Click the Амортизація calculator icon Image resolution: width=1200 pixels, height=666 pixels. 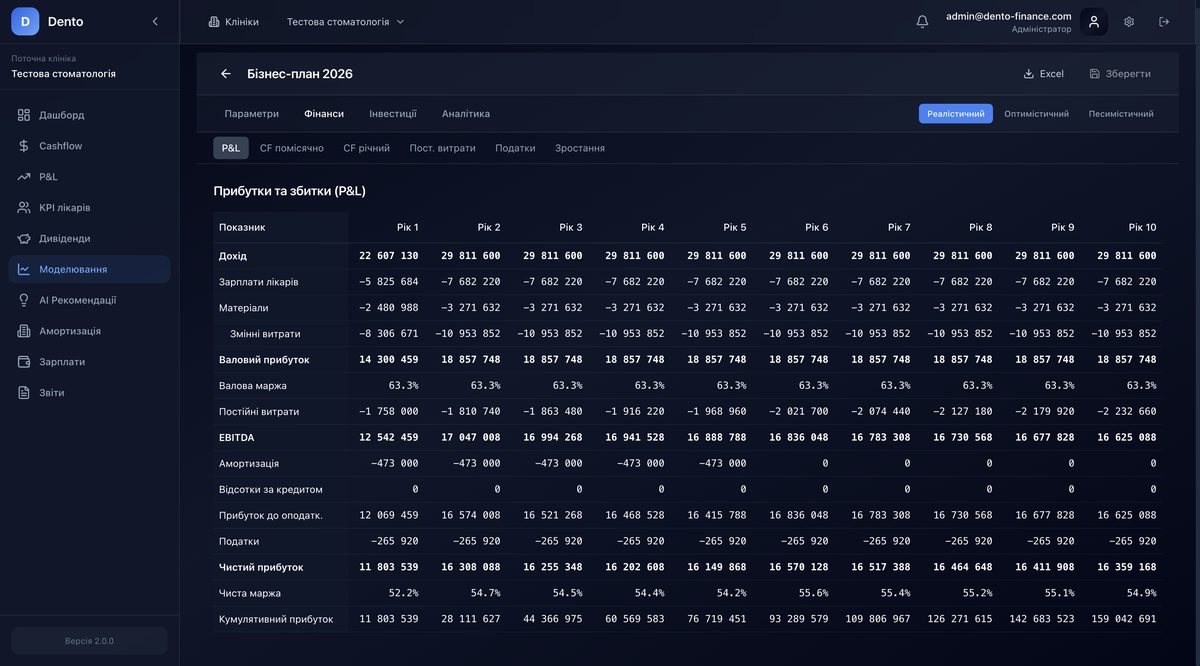point(22,328)
